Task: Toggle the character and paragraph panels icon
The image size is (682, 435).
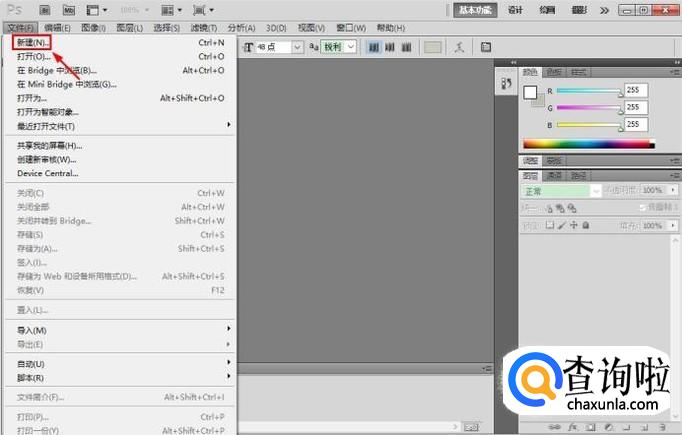Action: 486,47
